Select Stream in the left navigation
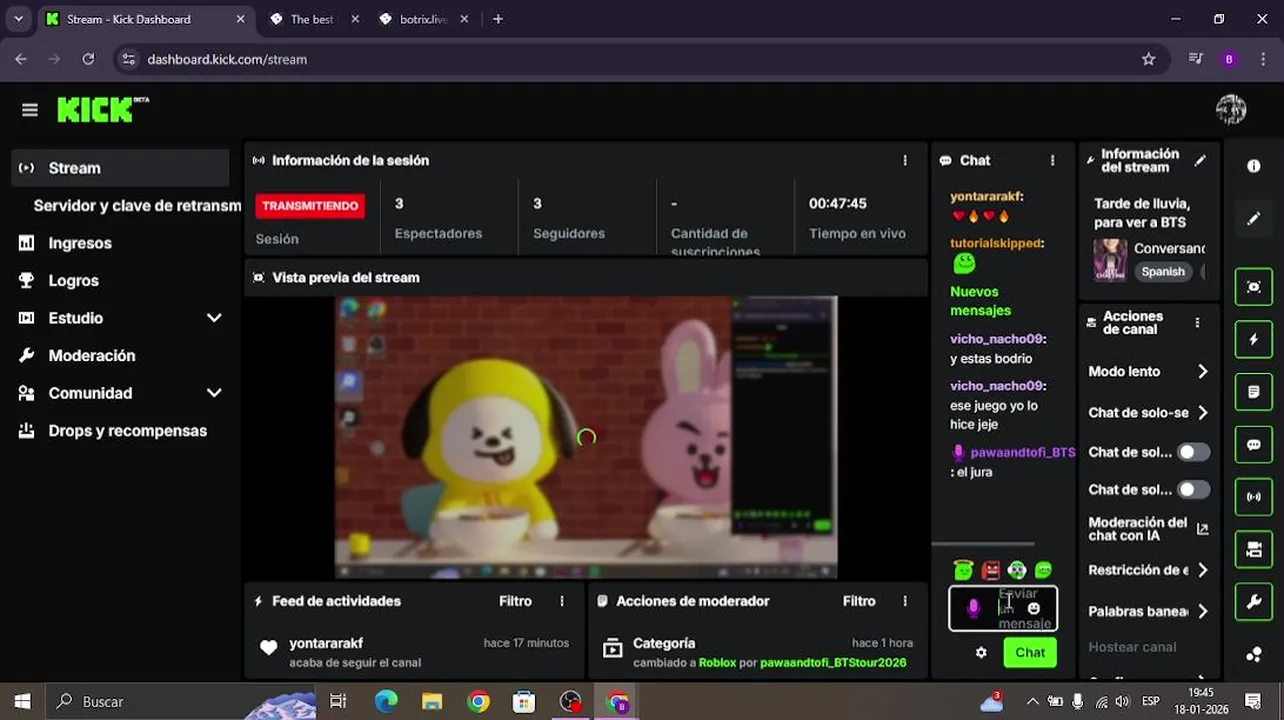Screen dimensions: 1284x720 [x=120, y=168]
